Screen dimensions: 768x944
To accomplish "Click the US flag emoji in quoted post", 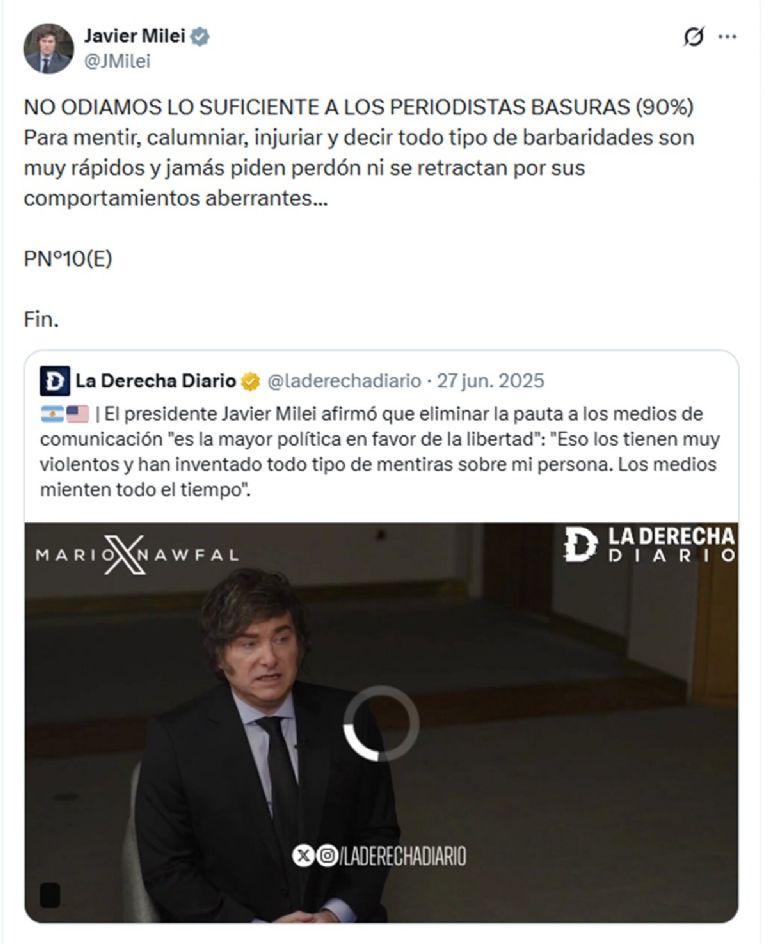I will tap(77, 414).
